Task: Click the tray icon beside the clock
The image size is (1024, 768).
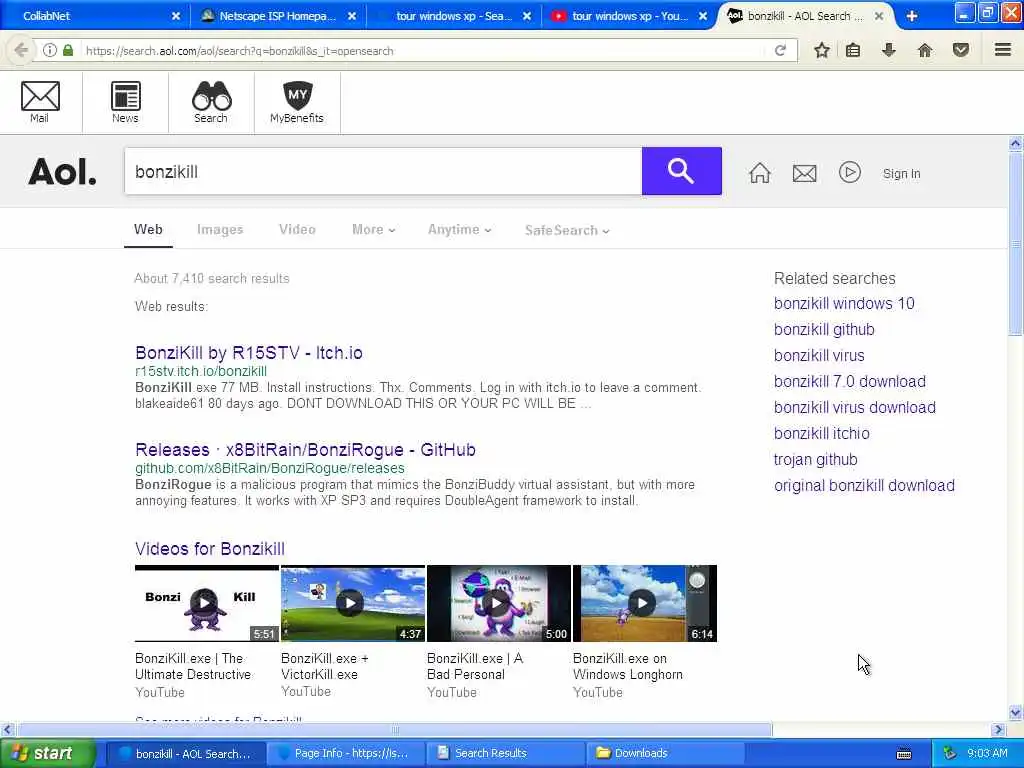Action: pos(950,753)
